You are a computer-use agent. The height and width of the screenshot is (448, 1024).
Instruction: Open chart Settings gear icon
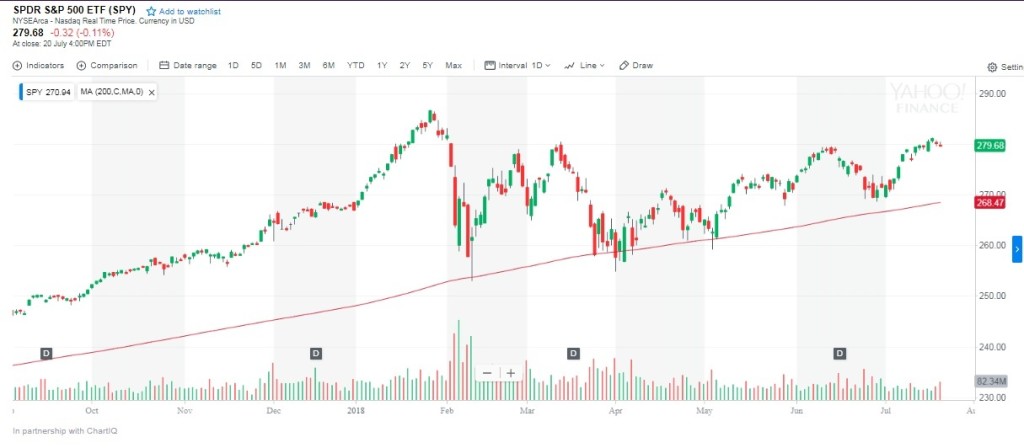(x=992, y=67)
